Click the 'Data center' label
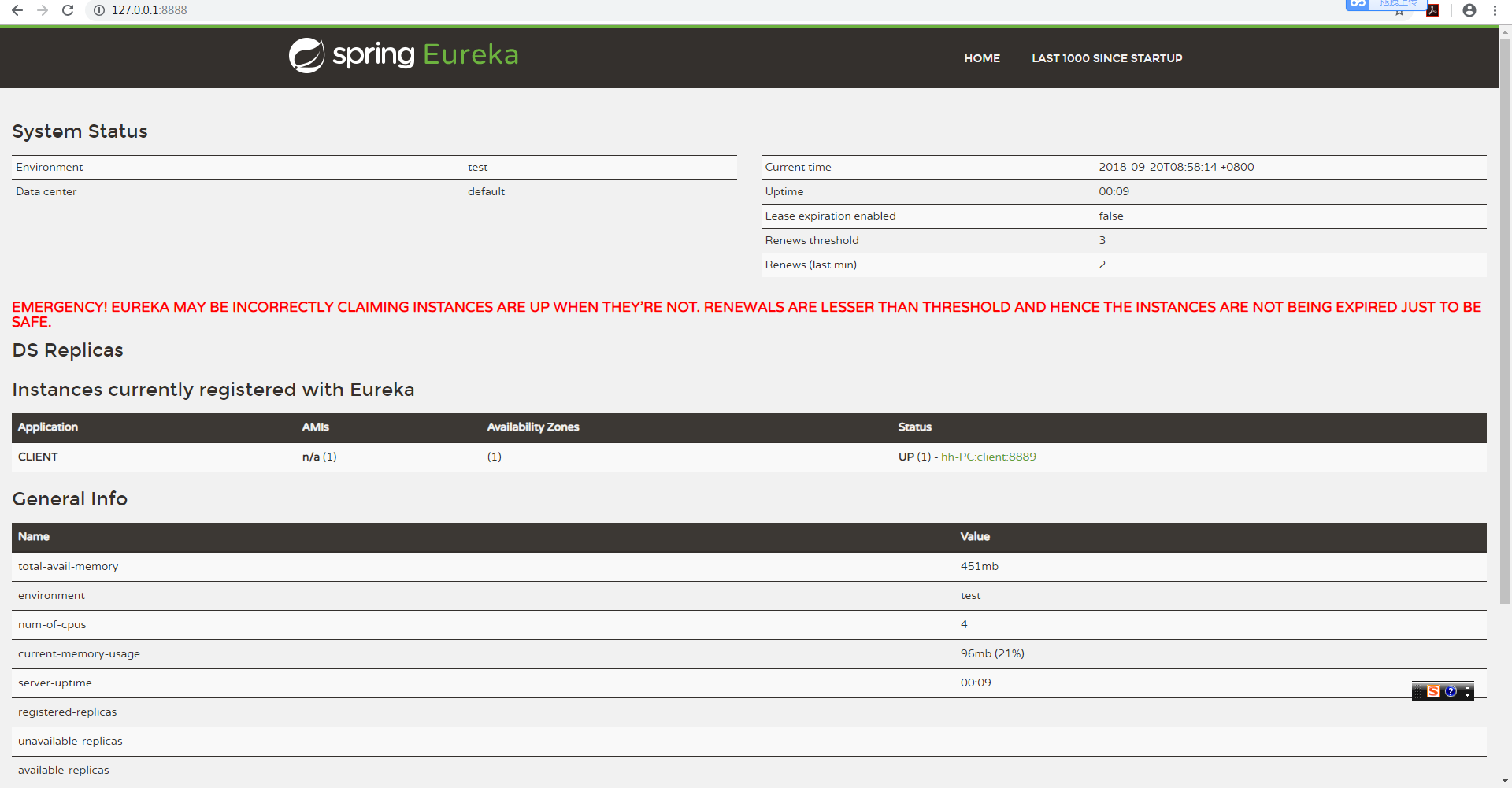This screenshot has width=1512, height=788. click(46, 191)
